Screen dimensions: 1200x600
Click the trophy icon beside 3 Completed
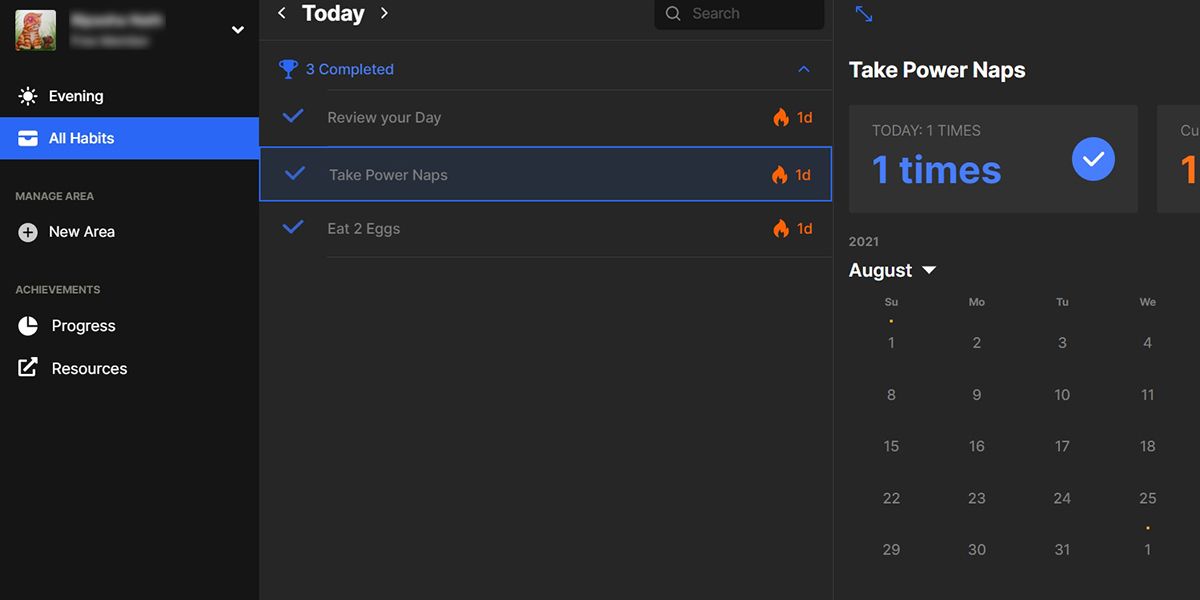tap(288, 69)
